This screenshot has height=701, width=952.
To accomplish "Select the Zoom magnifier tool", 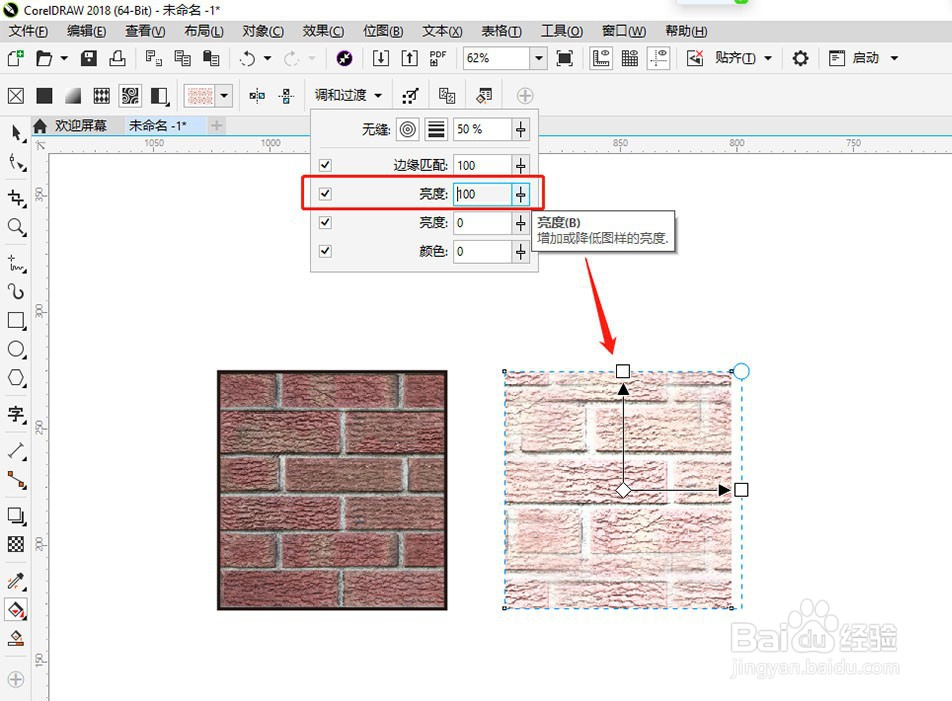I will [x=16, y=228].
